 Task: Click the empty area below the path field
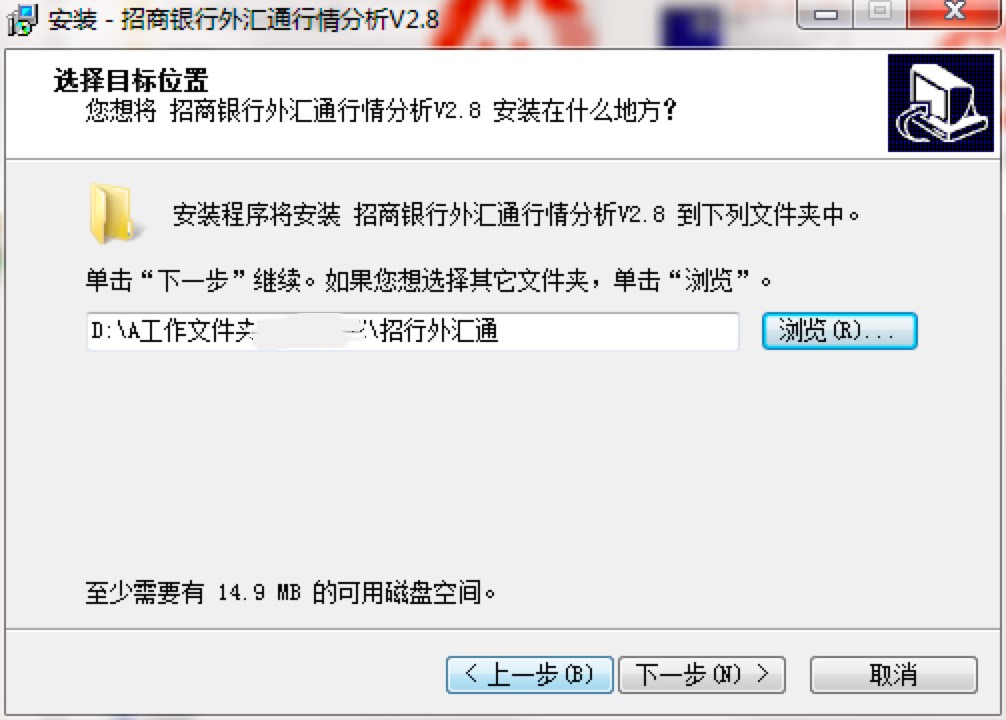coord(500,462)
